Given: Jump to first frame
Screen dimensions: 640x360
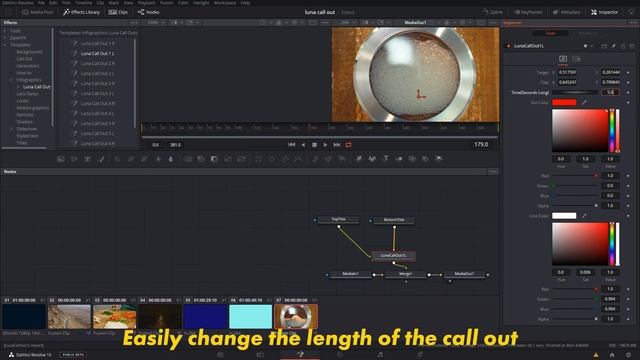Looking at the screenshot, I should 291,145.
